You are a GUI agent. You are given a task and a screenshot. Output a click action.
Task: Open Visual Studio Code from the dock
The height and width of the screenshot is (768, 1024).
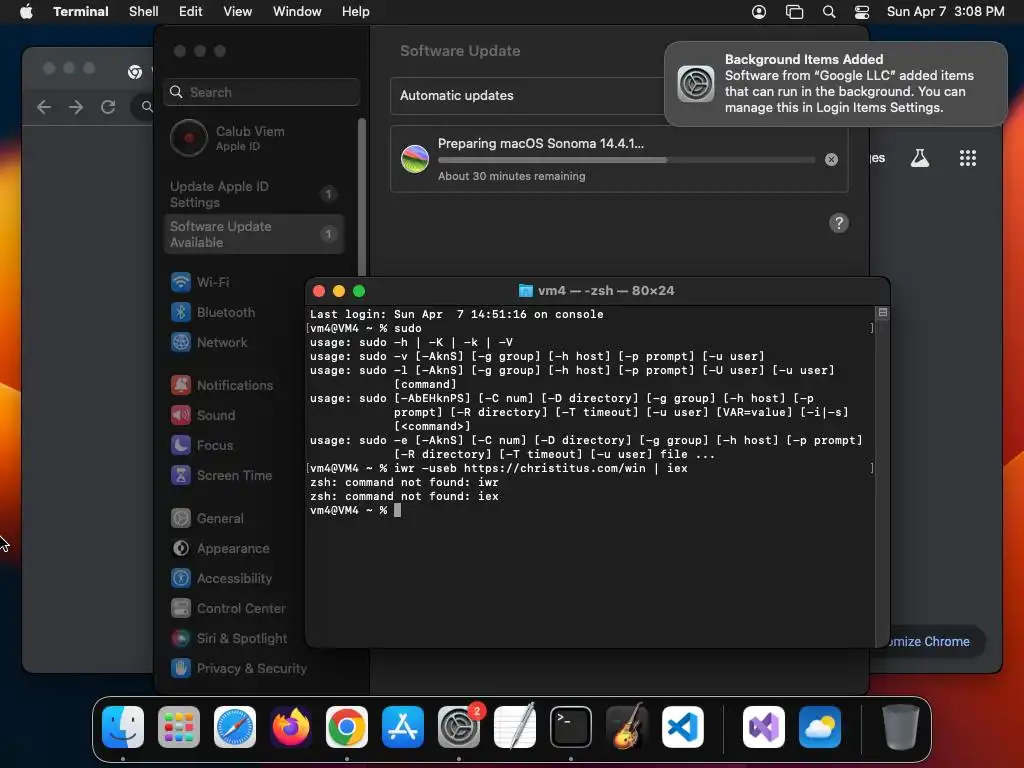[x=683, y=727]
